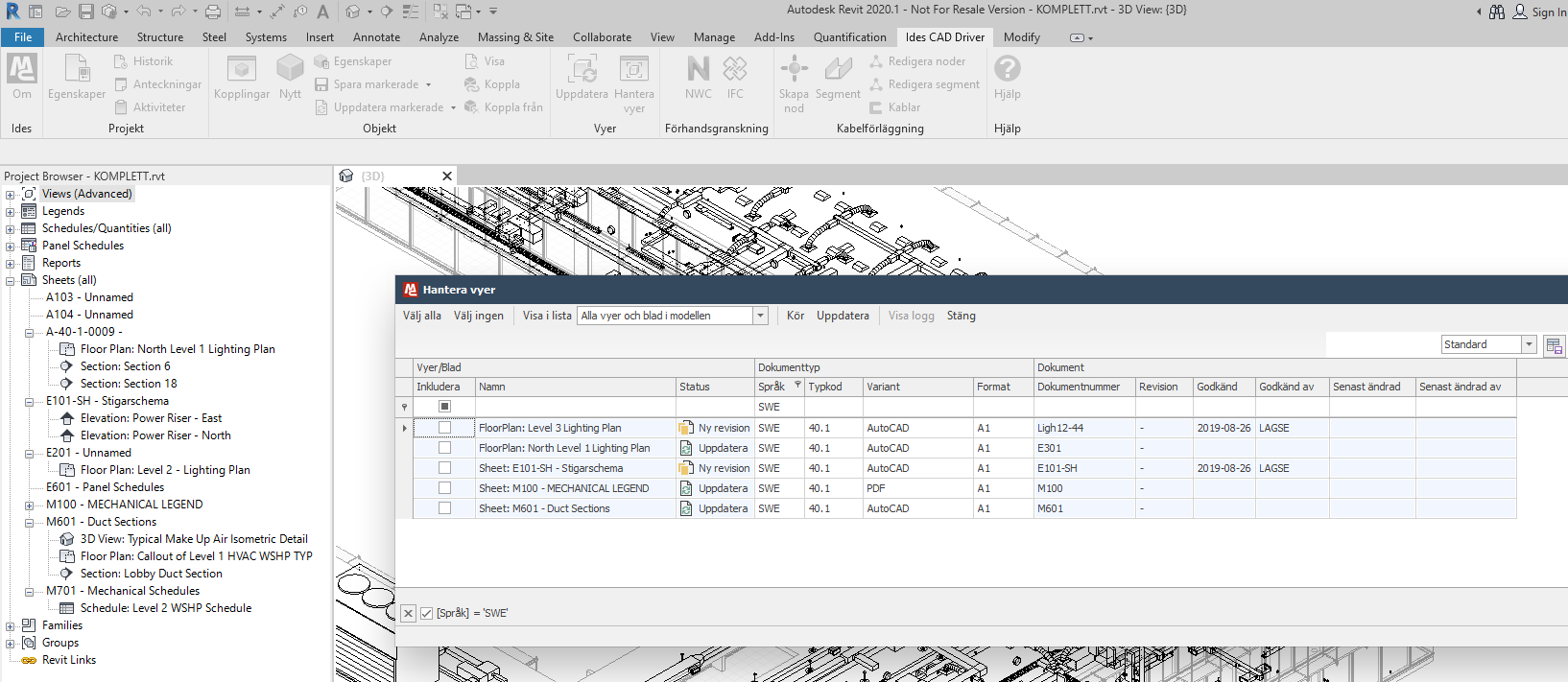Click the 'Ligh12-44' document number cell

(1084, 428)
